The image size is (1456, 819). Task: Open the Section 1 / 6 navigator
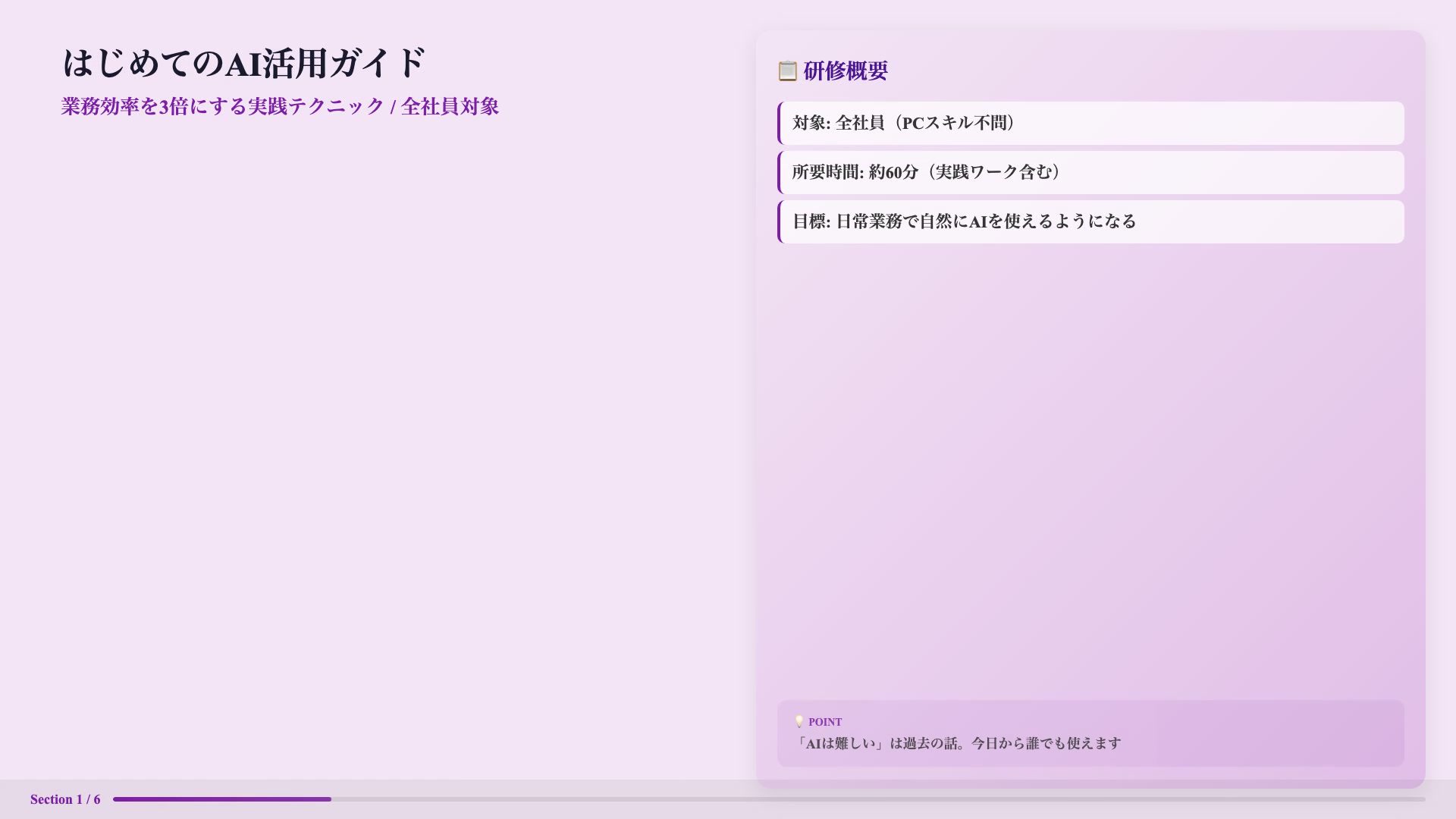coord(64,799)
